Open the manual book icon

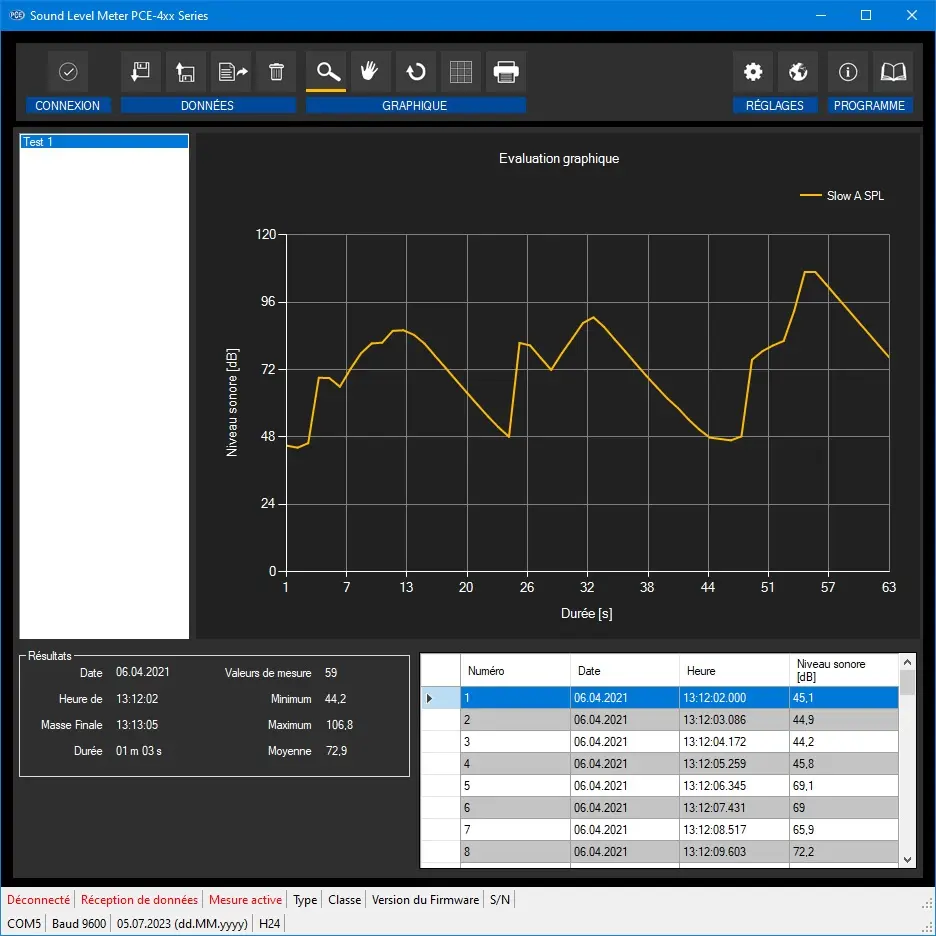pyautogui.click(x=892, y=72)
